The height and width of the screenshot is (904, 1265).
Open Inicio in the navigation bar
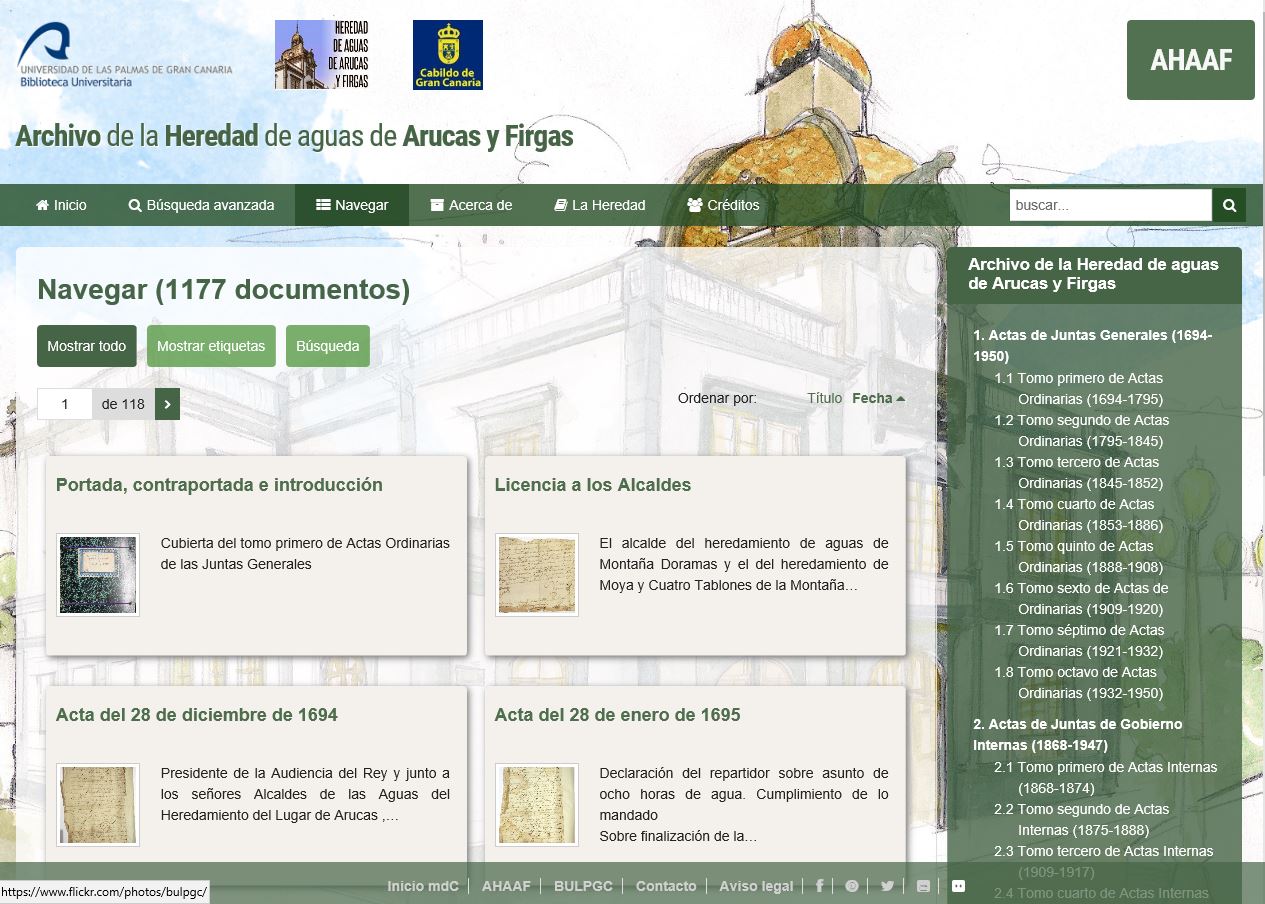[61, 205]
